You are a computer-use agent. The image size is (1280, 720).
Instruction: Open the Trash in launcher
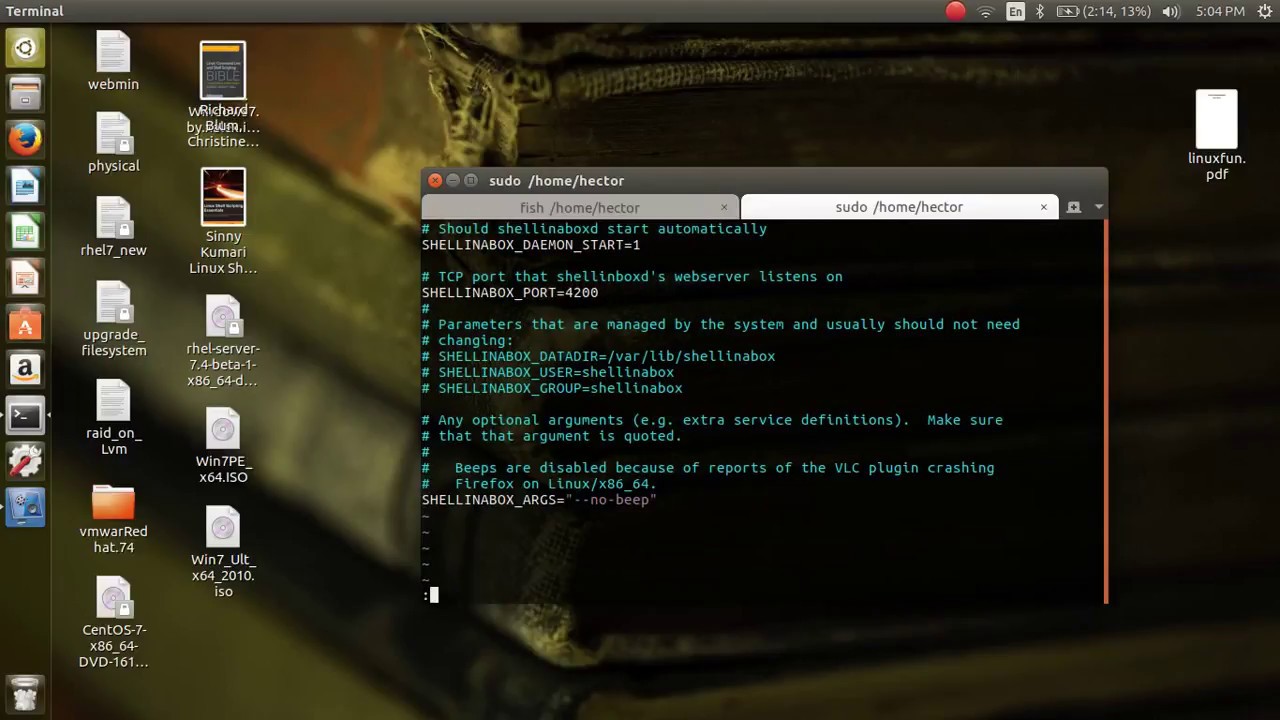[x=25, y=693]
